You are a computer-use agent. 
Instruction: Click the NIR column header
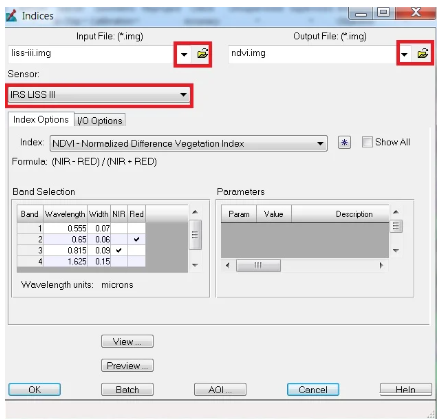click(119, 214)
